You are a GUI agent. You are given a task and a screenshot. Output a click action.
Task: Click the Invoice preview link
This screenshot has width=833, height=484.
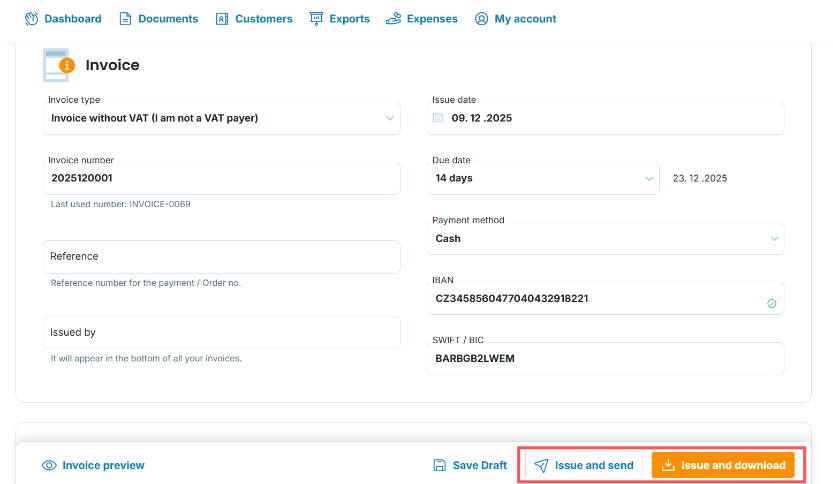click(93, 465)
